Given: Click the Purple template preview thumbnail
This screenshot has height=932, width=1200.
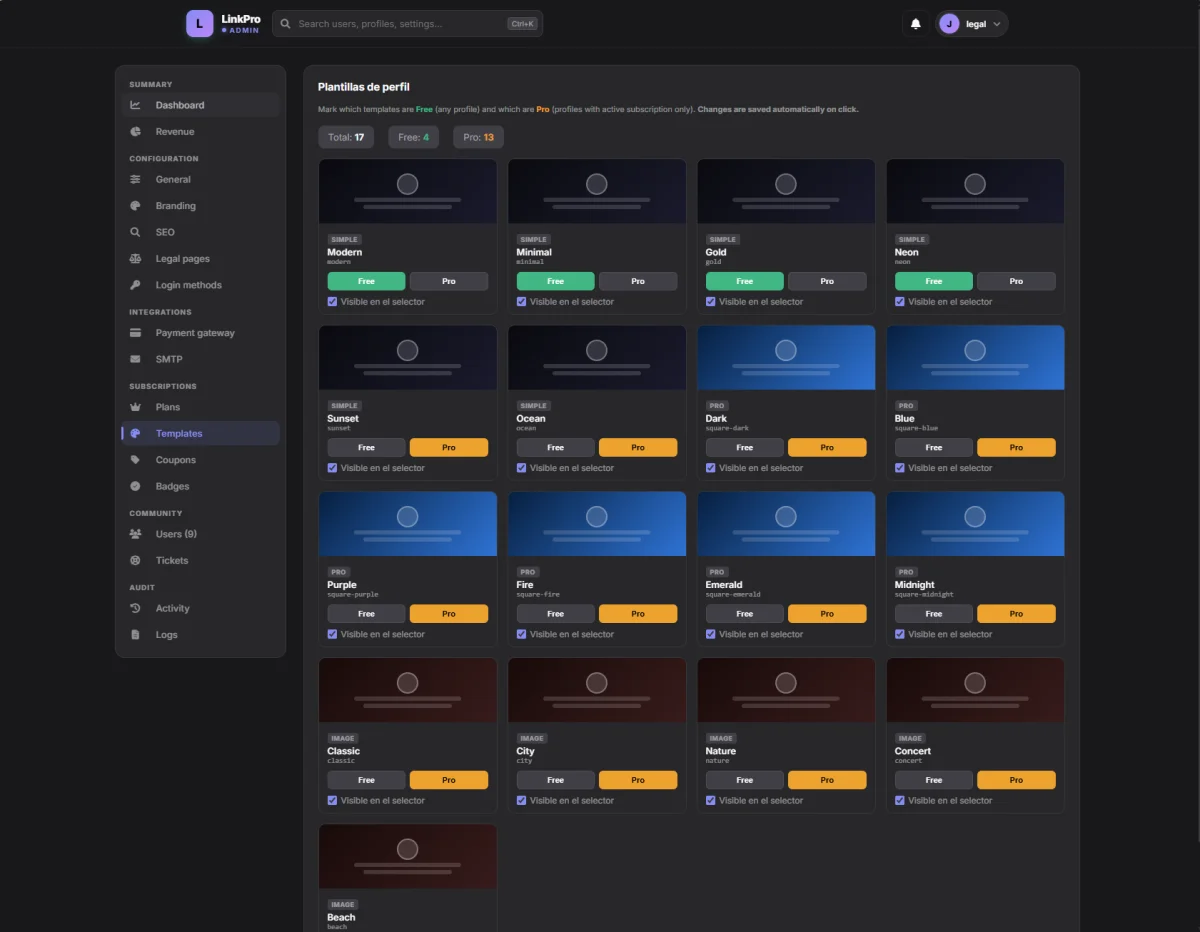Looking at the screenshot, I should [x=408, y=524].
